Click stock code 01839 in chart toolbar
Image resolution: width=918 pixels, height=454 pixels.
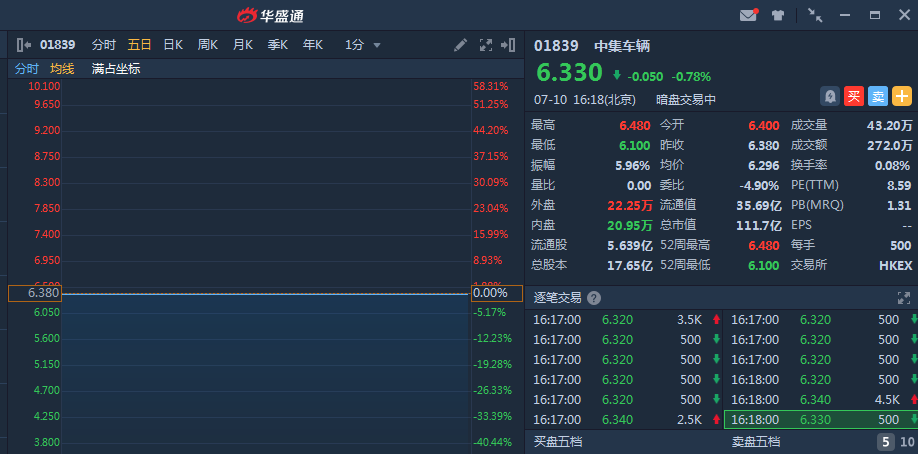click(x=57, y=45)
